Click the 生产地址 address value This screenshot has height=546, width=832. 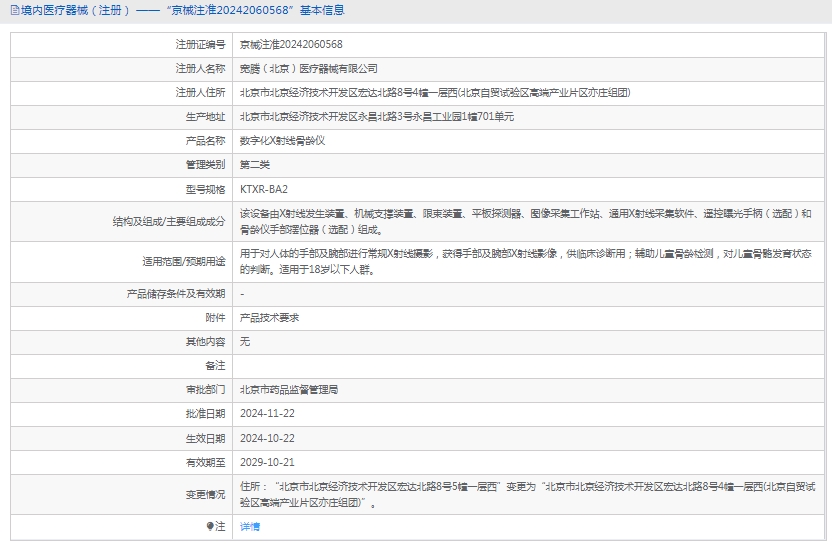pos(377,117)
